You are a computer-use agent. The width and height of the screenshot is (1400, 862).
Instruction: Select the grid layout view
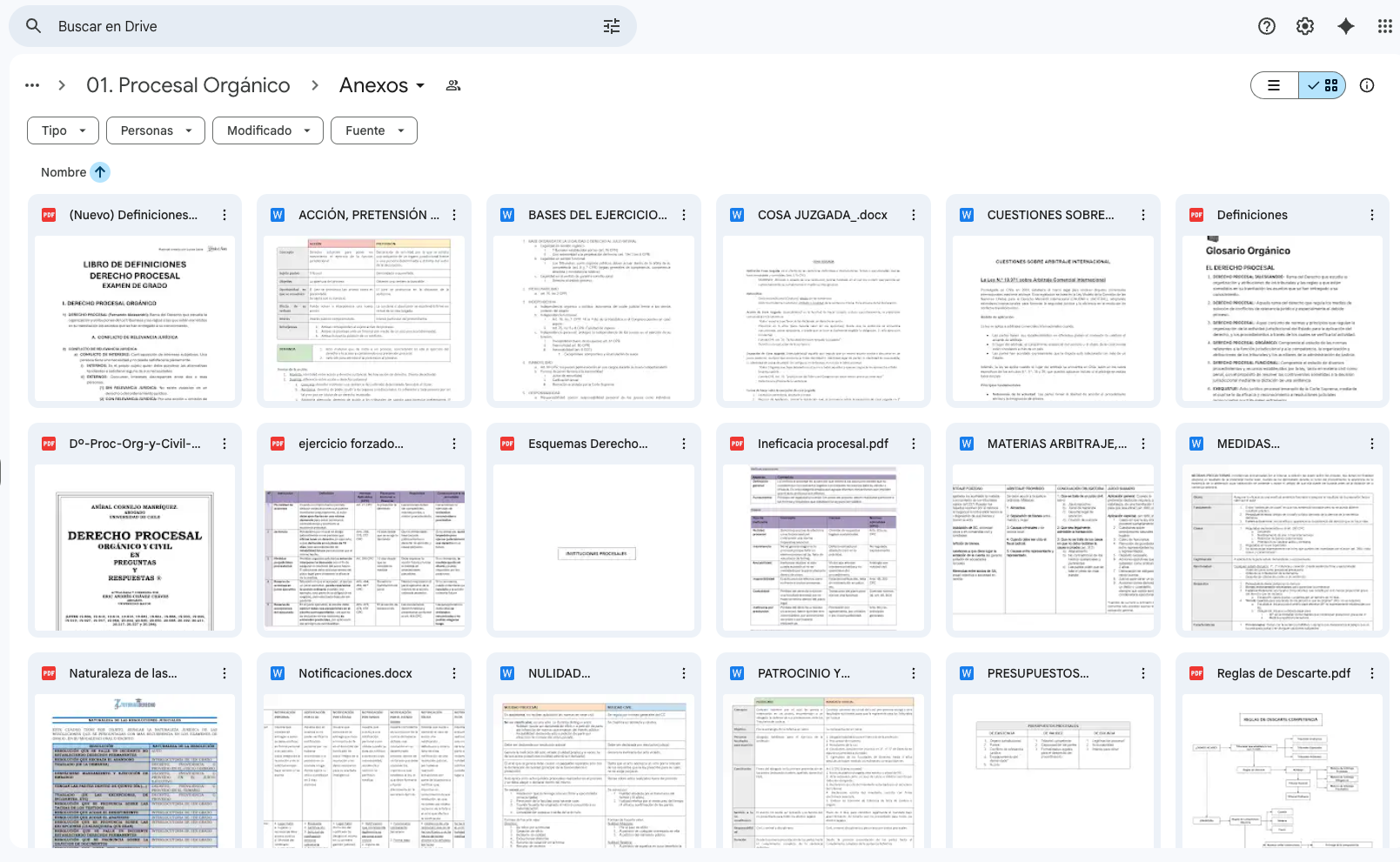(x=1323, y=85)
